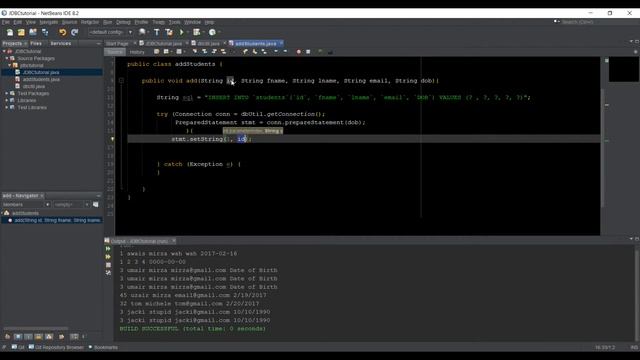Screen dimensions: 640x360
Task: Select JDBCtutorial.java in the Projects tree
Action: coord(41,72)
